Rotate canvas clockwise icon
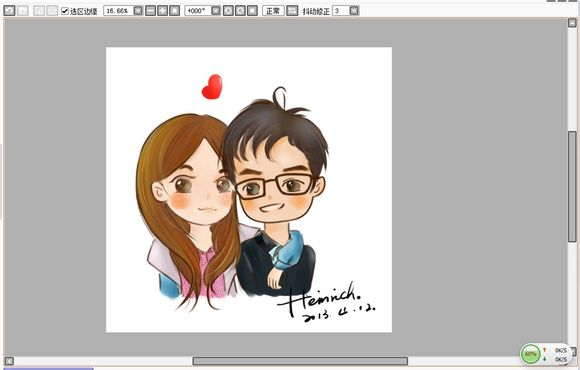The height and width of the screenshot is (370, 580). point(240,11)
